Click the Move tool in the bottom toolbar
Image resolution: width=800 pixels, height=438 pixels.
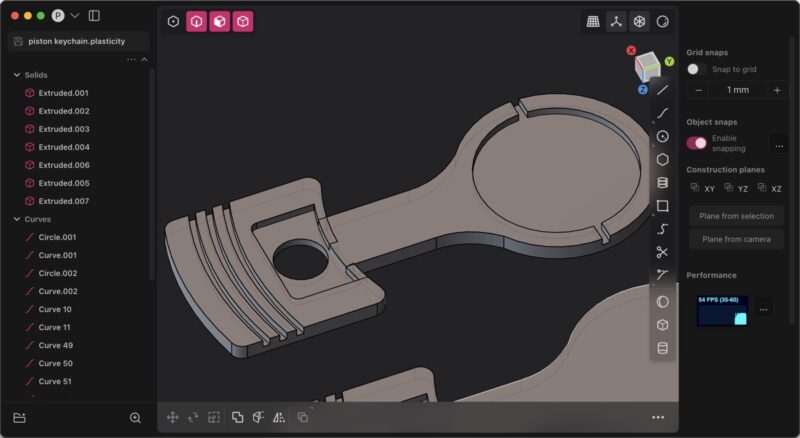(x=172, y=417)
